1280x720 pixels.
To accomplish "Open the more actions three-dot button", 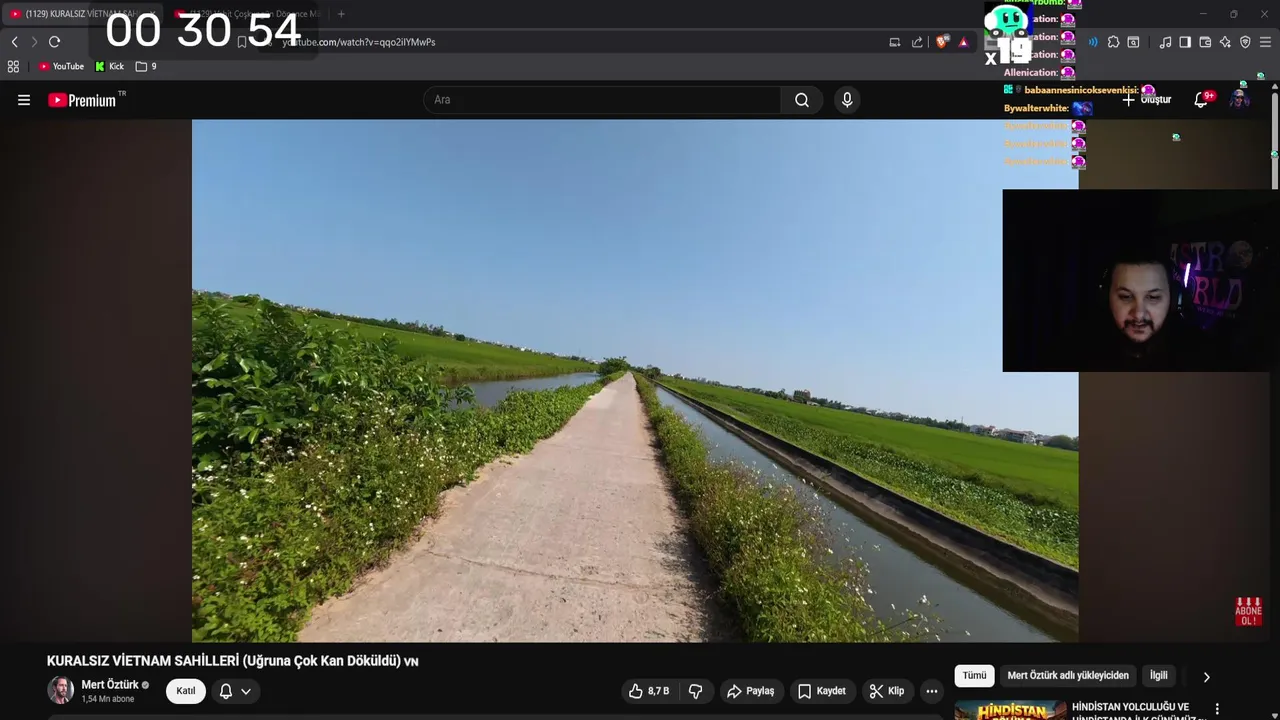I will [931, 691].
